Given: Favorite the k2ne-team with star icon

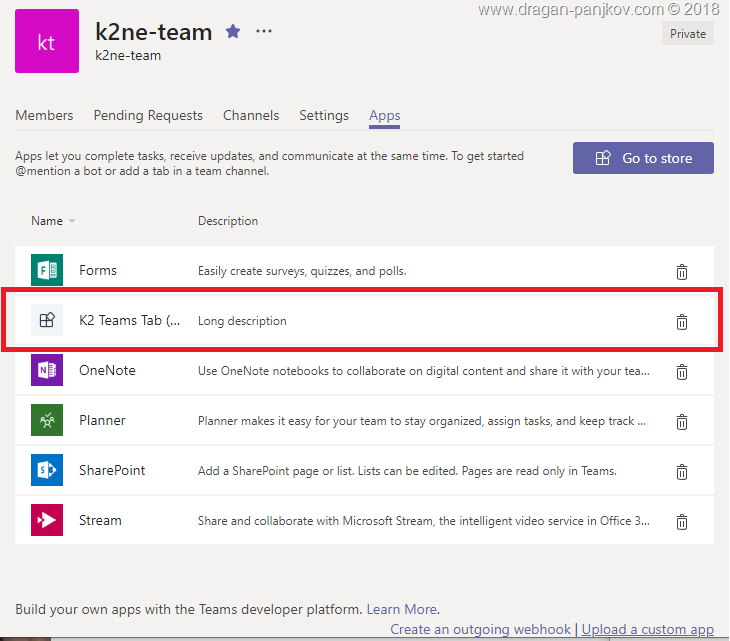Looking at the screenshot, I should 233,31.
